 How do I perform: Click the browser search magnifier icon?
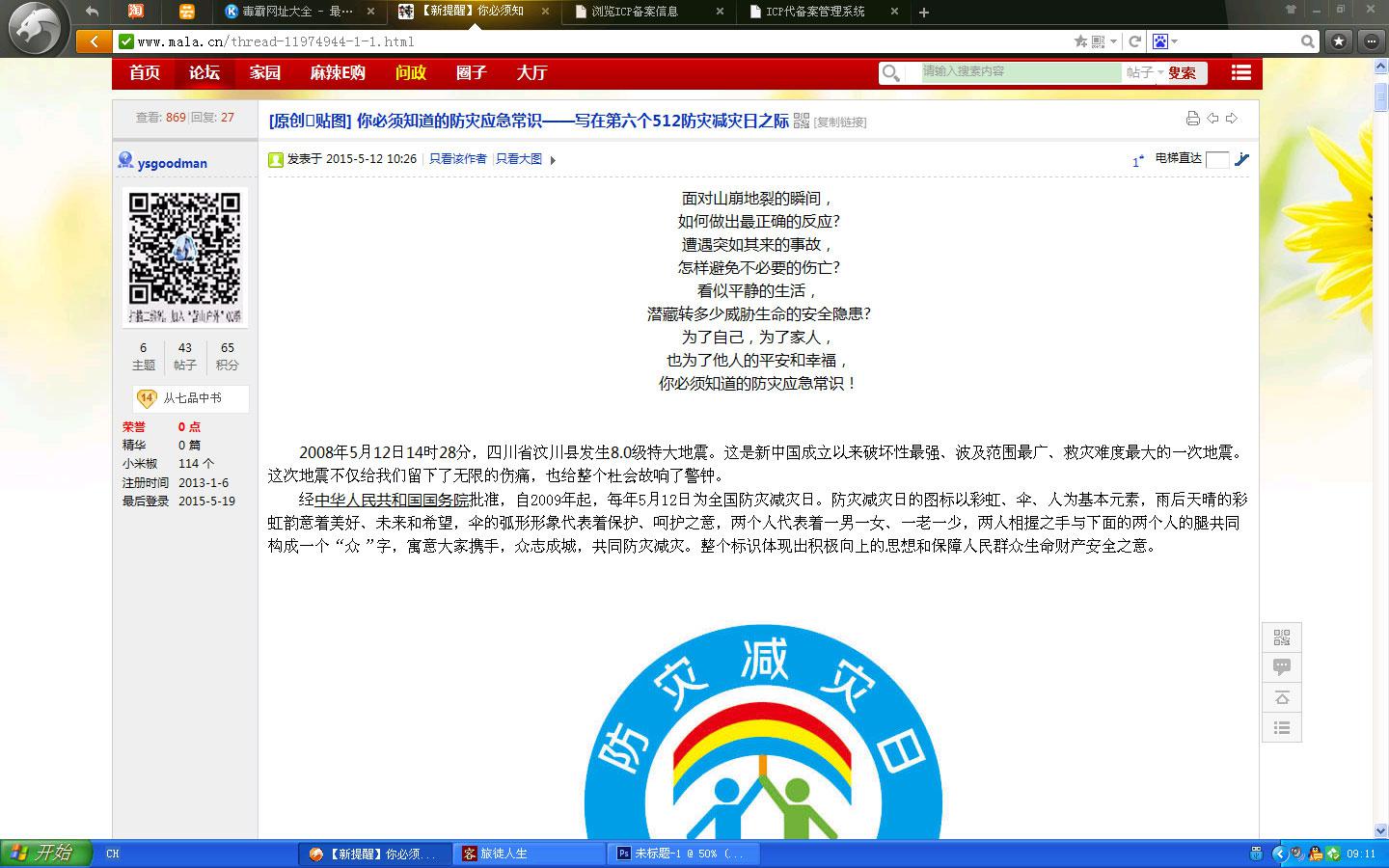[x=1308, y=41]
